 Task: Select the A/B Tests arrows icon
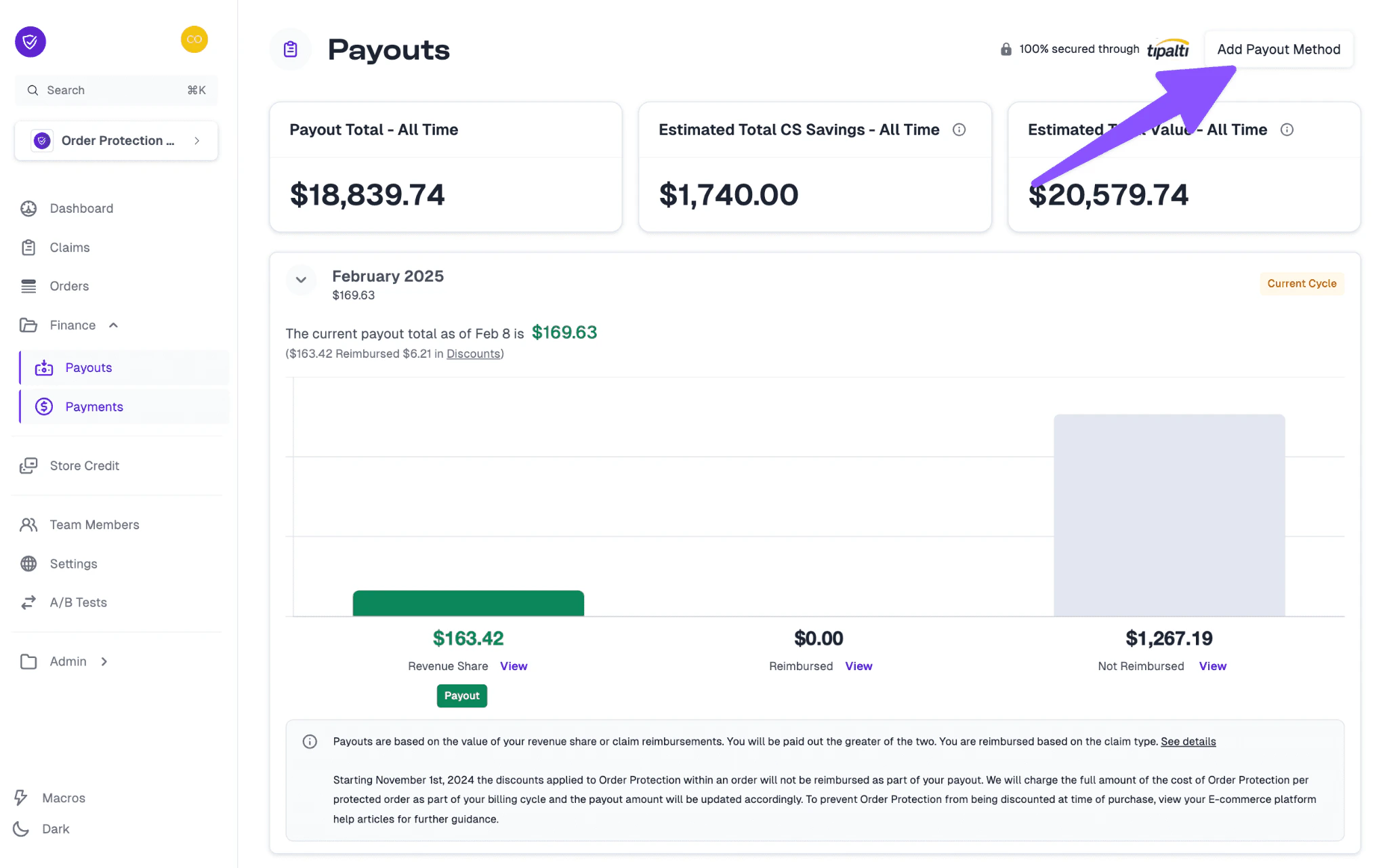pos(28,602)
